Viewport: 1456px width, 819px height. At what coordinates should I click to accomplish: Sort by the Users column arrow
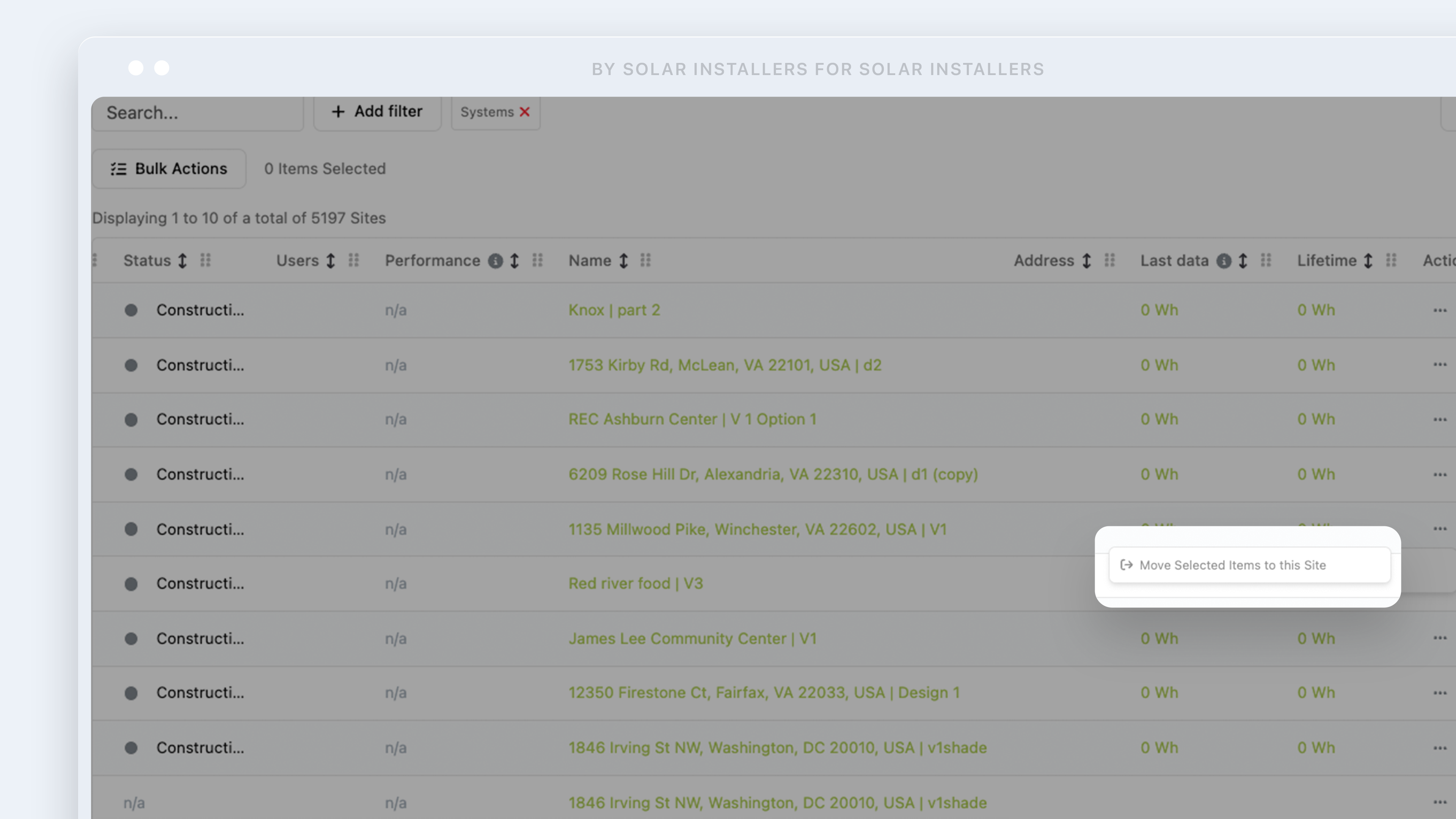click(331, 260)
